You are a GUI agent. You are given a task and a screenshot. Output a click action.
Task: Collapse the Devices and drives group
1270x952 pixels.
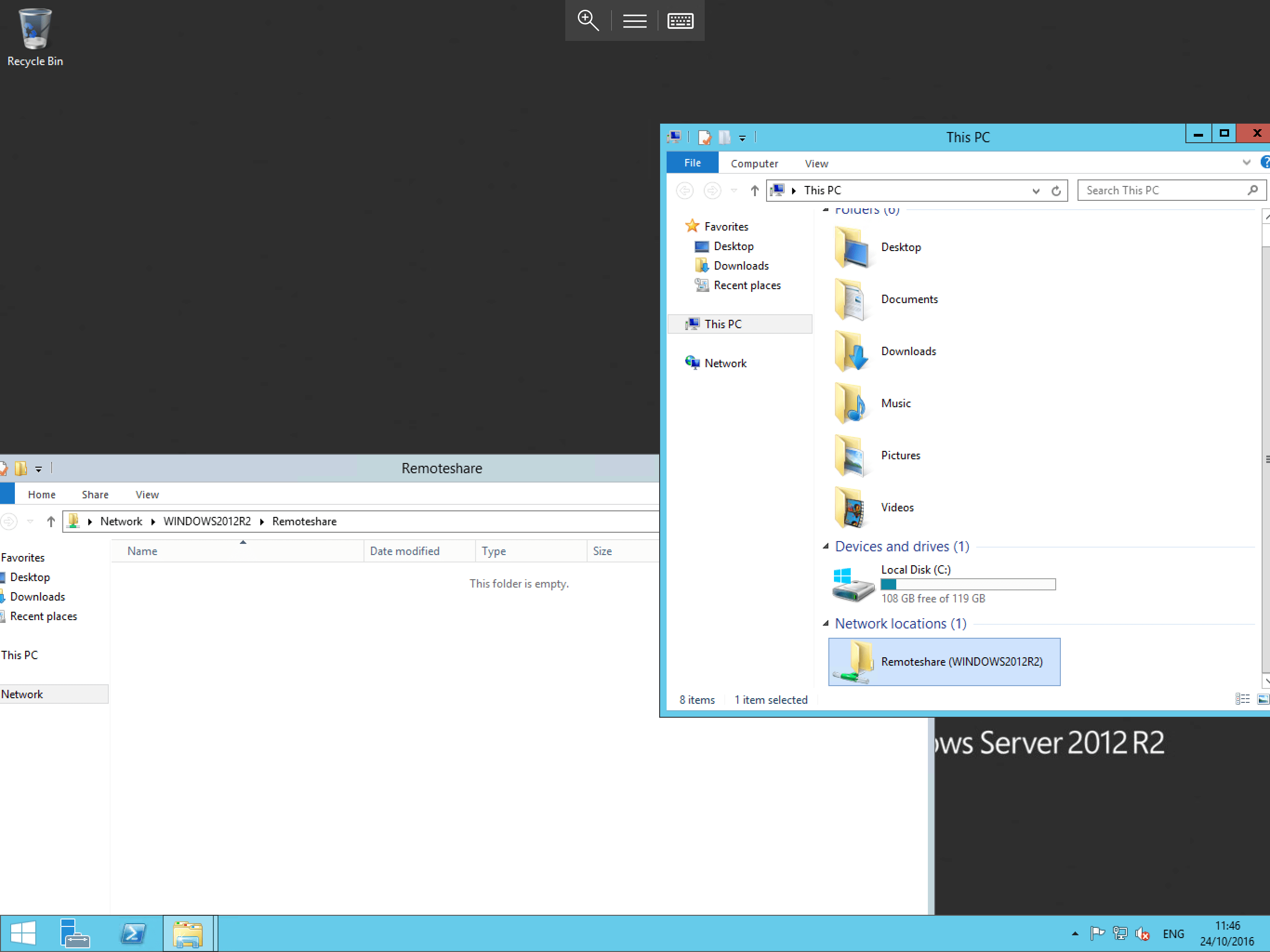(x=826, y=546)
